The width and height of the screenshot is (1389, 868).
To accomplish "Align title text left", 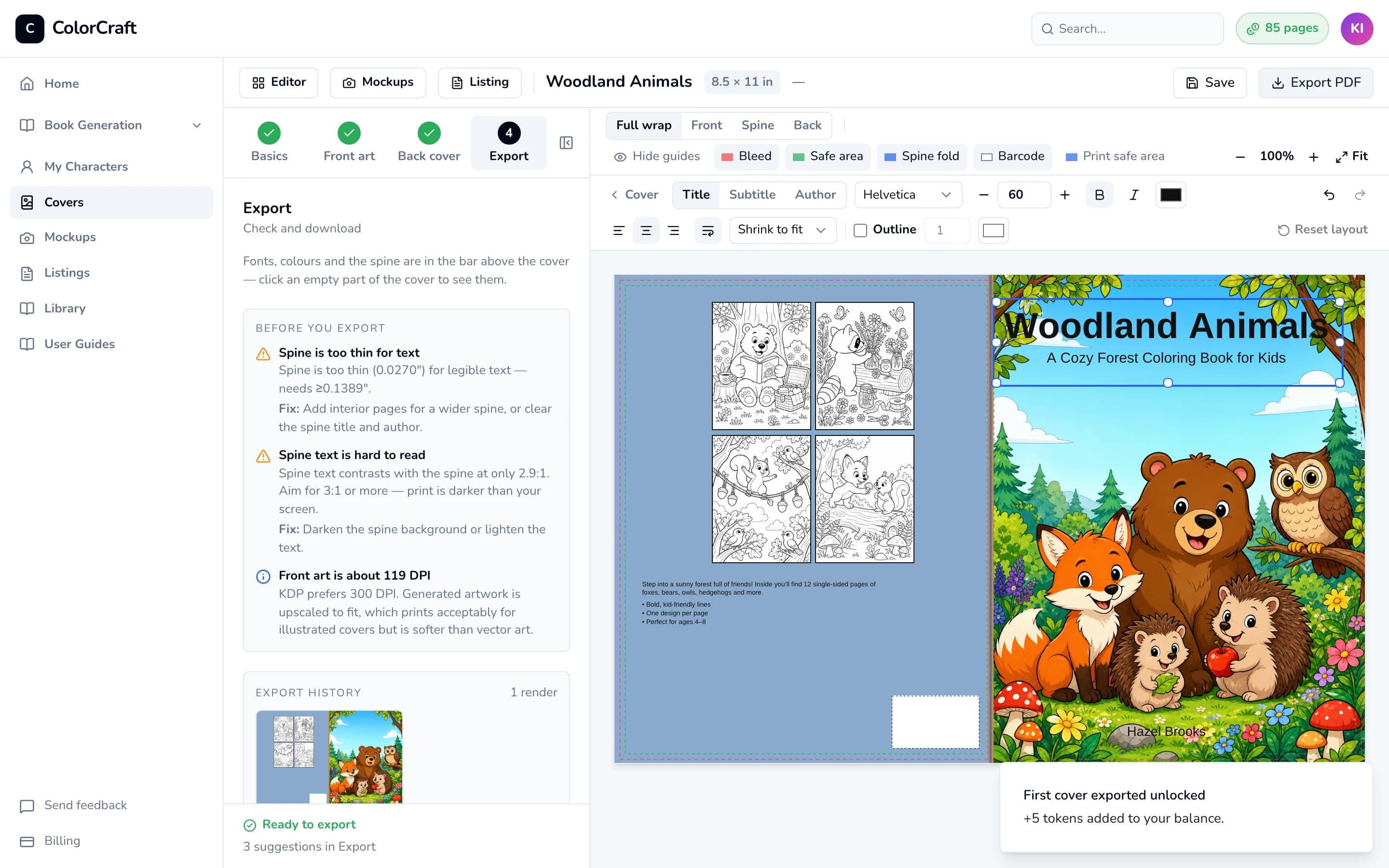I will click(618, 230).
